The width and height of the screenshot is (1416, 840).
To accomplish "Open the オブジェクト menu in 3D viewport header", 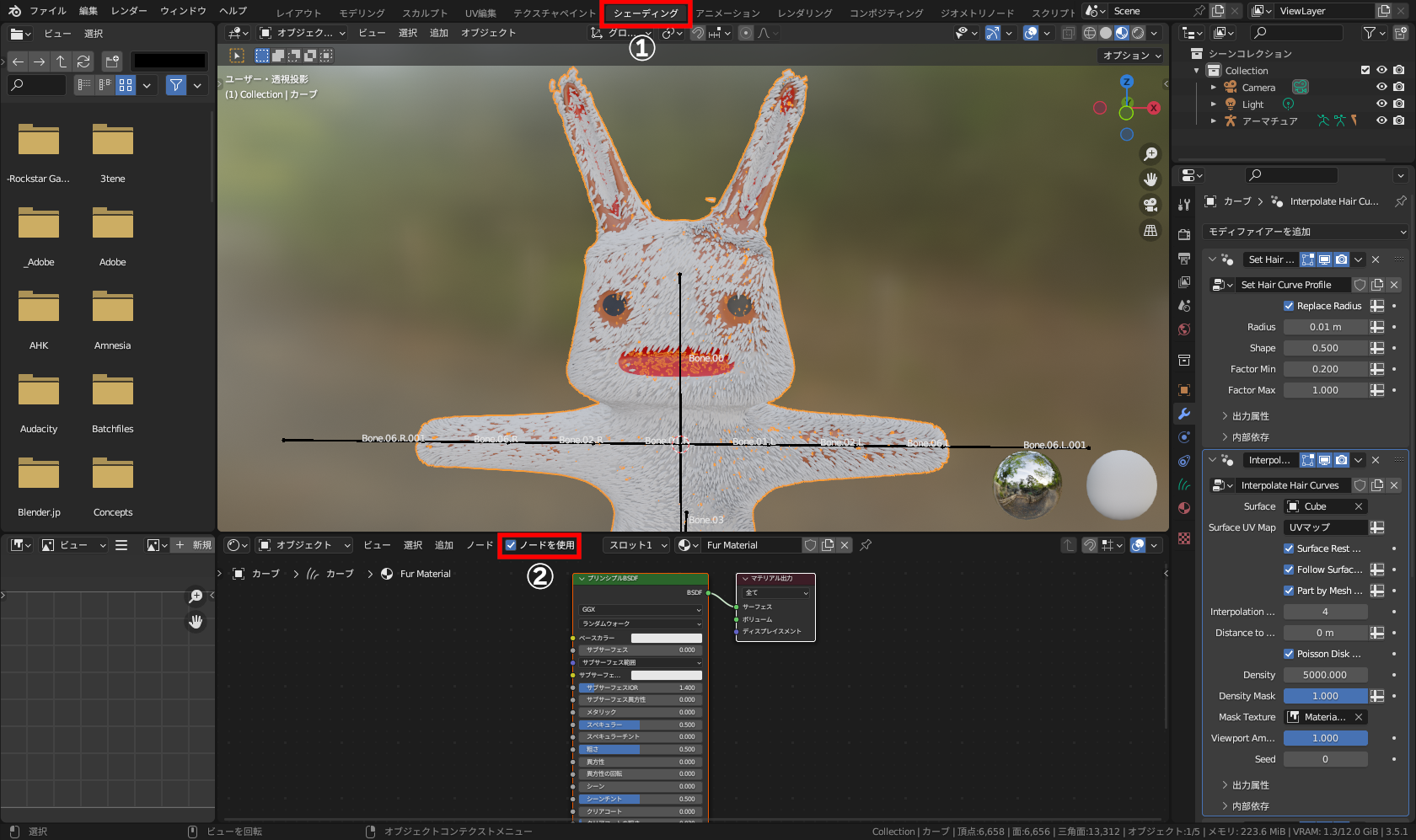I will pyautogui.click(x=488, y=33).
